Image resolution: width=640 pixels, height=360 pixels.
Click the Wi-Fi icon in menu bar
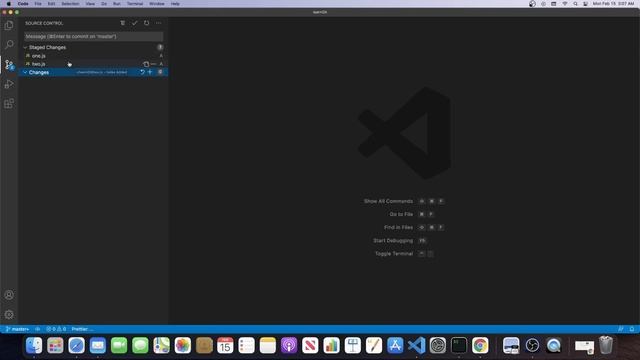pyautogui.click(x=564, y=4)
